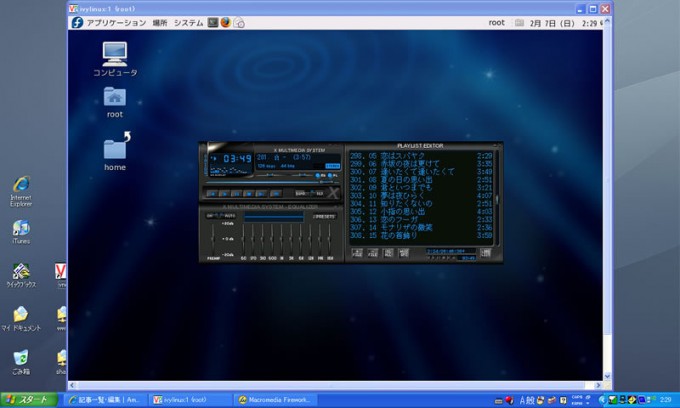Select playlist track 307 with time 2:36
The height and width of the screenshot is (408, 680).
coord(421,227)
